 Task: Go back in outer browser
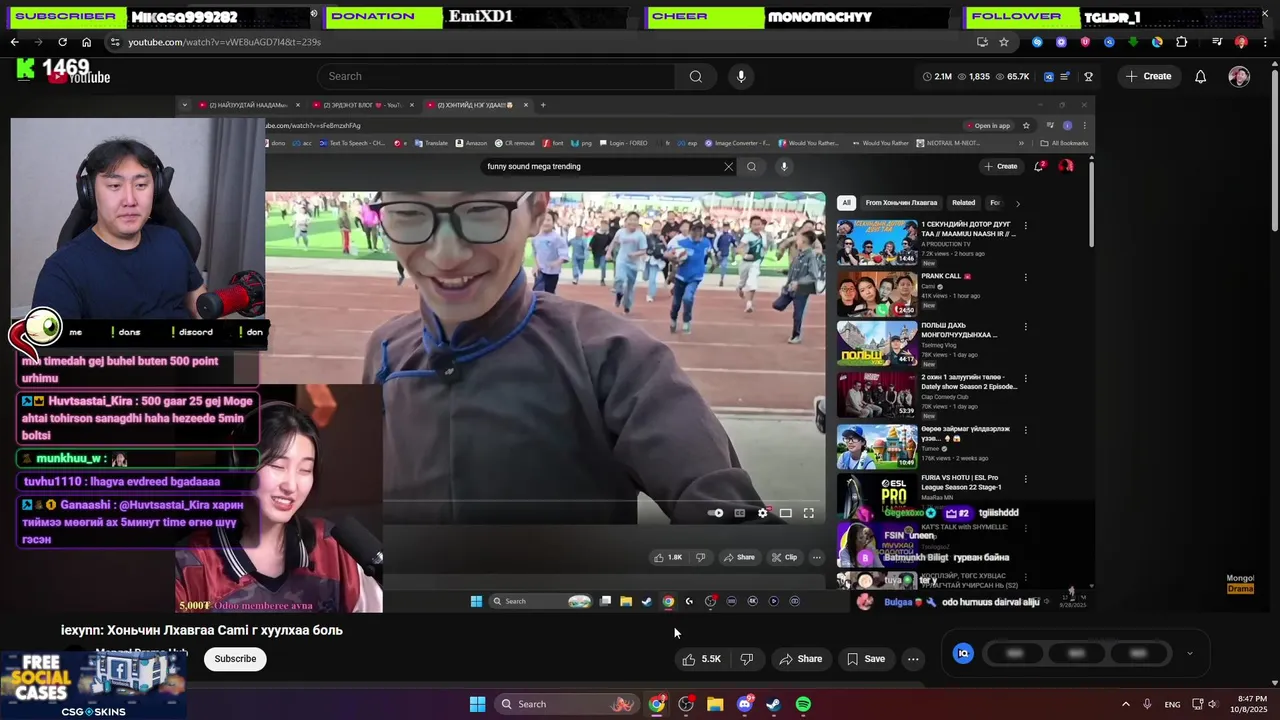(x=14, y=42)
